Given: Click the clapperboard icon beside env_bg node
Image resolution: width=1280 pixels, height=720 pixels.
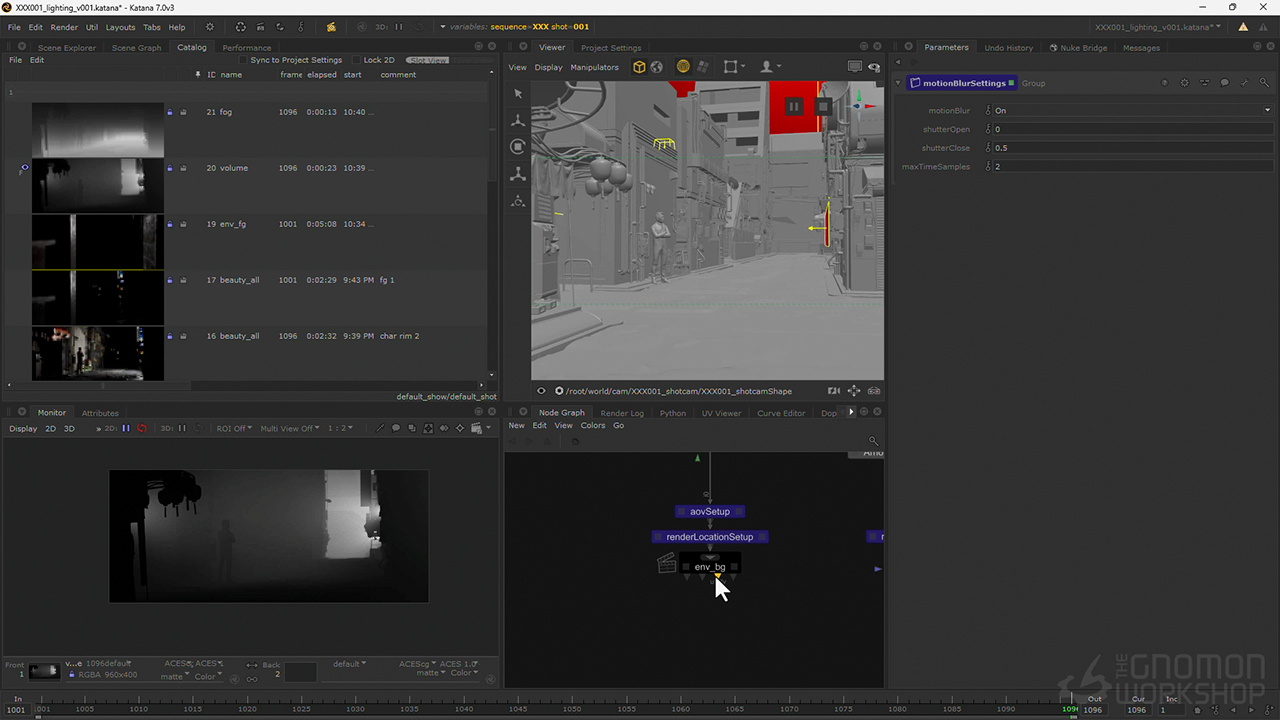Looking at the screenshot, I should coord(666,565).
